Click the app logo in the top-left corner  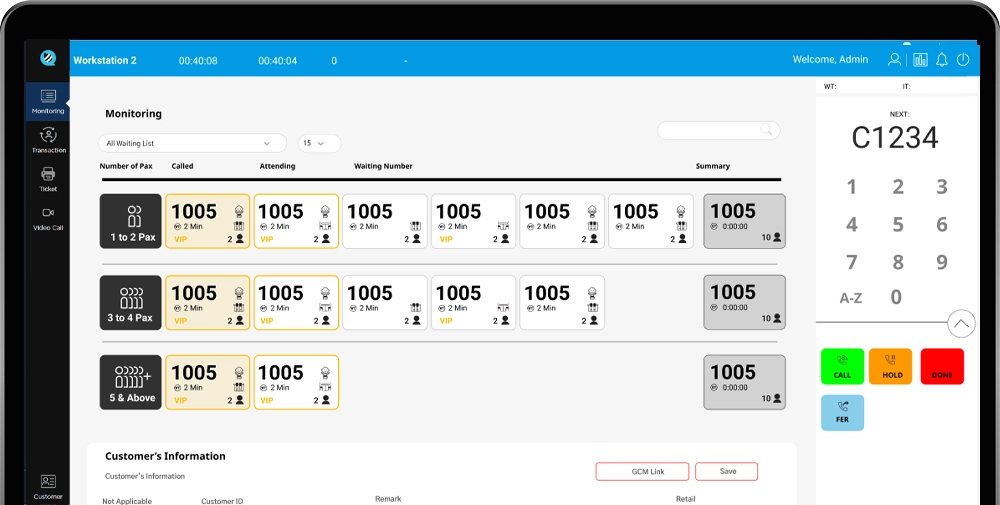(48, 58)
